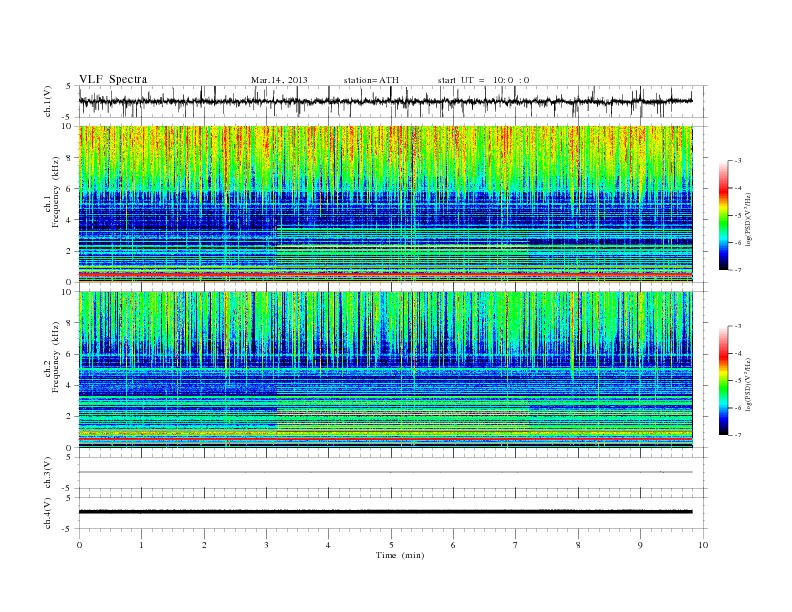Image resolution: width=792 pixels, height=612 pixels.
Task: Click time axis tick label "6"
Action: (x=453, y=545)
